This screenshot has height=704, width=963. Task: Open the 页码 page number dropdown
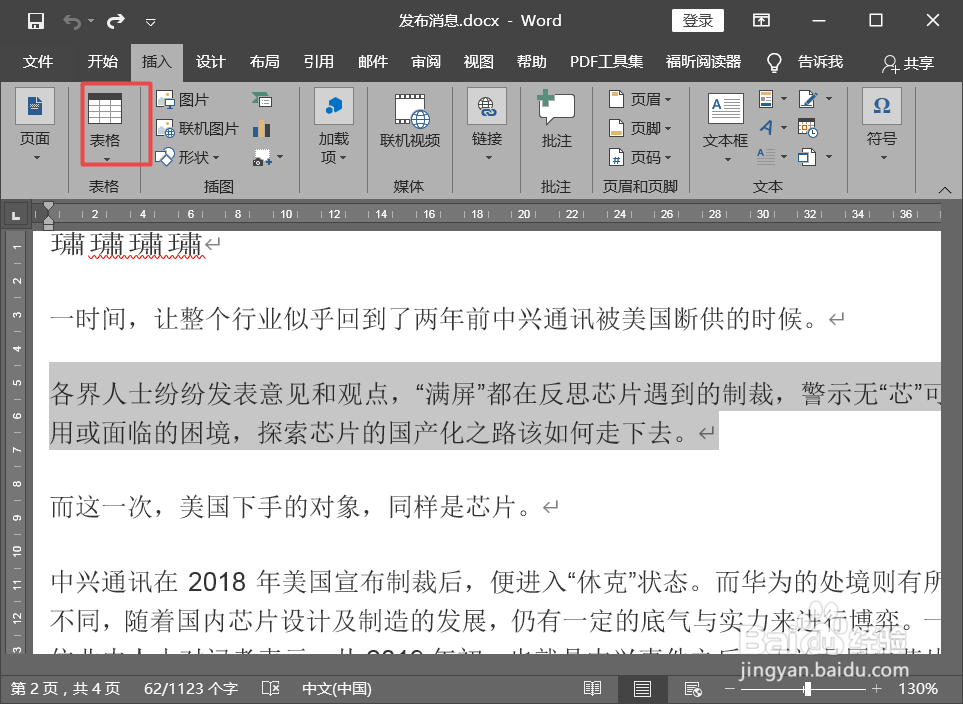pyautogui.click(x=641, y=158)
